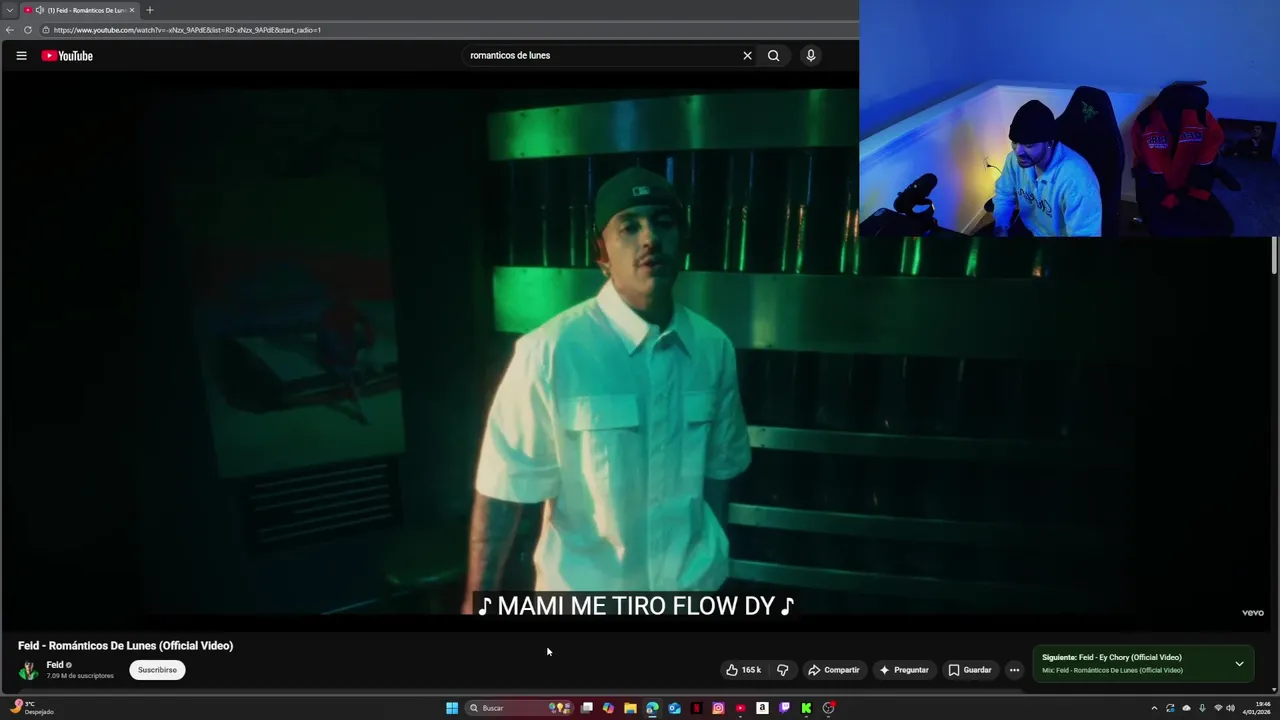Image resolution: width=1280 pixels, height=720 pixels.
Task: Open Wi-Fi network tray icon
Action: click(x=1218, y=708)
